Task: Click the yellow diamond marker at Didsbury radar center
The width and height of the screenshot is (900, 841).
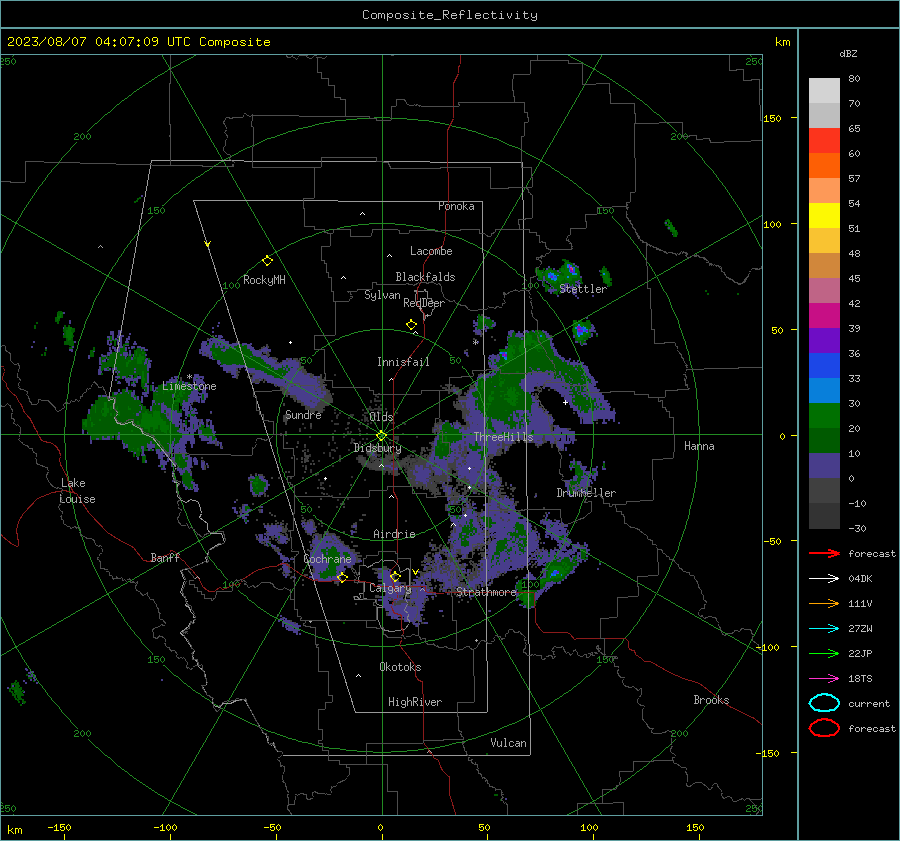Action: pyautogui.click(x=381, y=436)
